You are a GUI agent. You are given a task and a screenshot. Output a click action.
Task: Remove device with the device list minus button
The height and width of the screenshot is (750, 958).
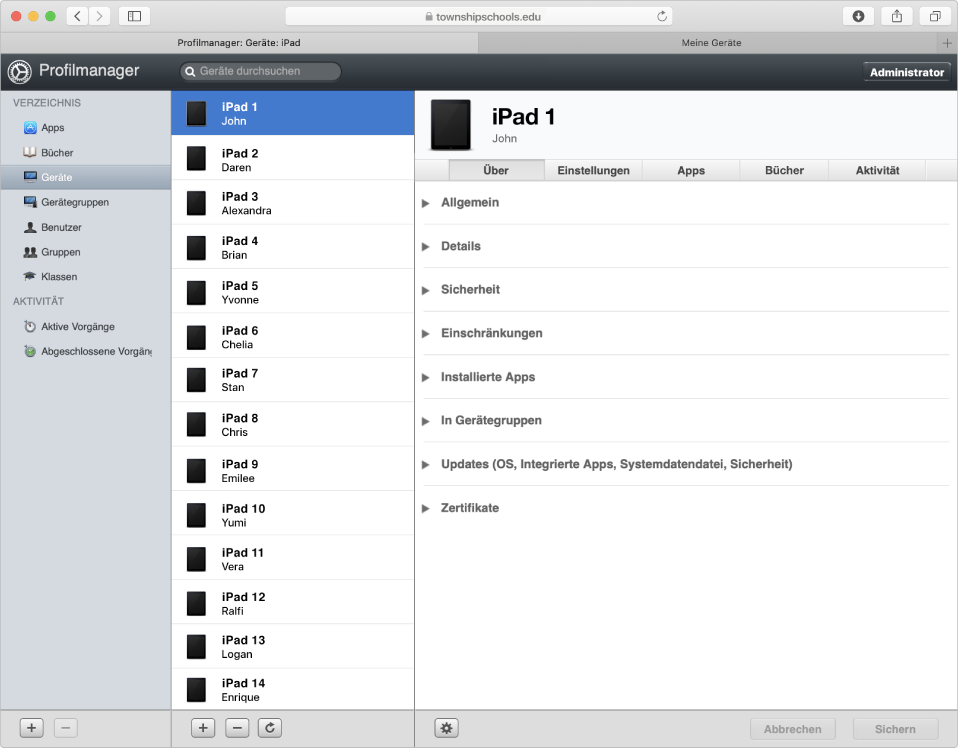(x=237, y=729)
